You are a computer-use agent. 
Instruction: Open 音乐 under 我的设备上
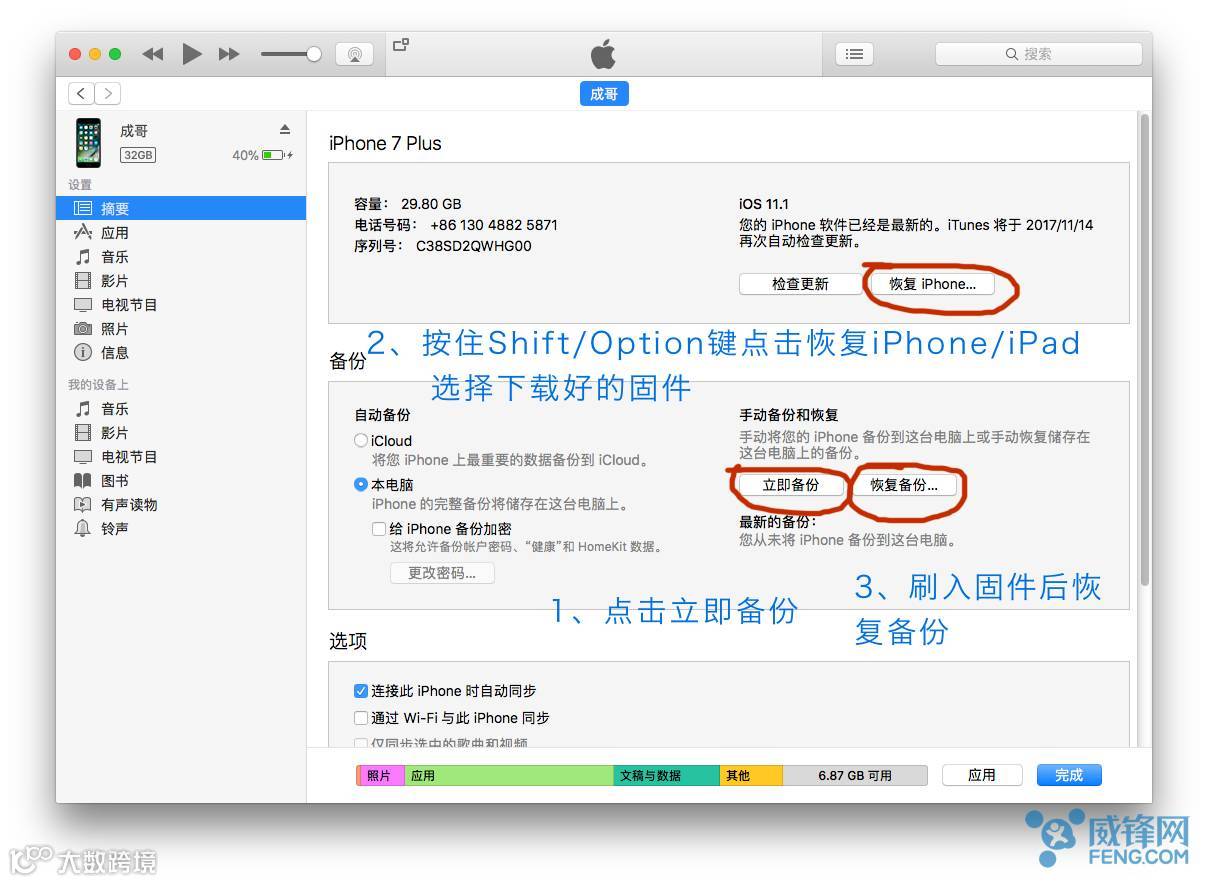[181, 408]
